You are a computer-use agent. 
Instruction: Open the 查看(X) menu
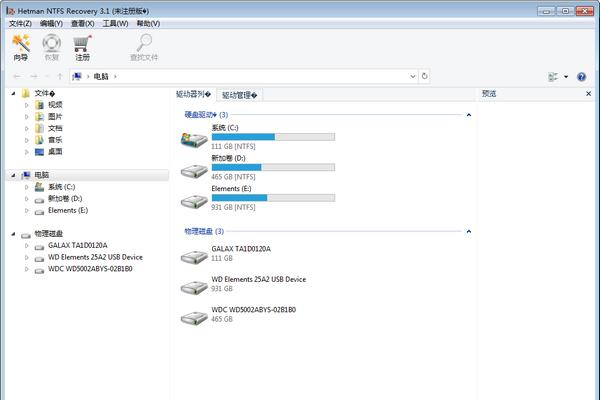83,24
